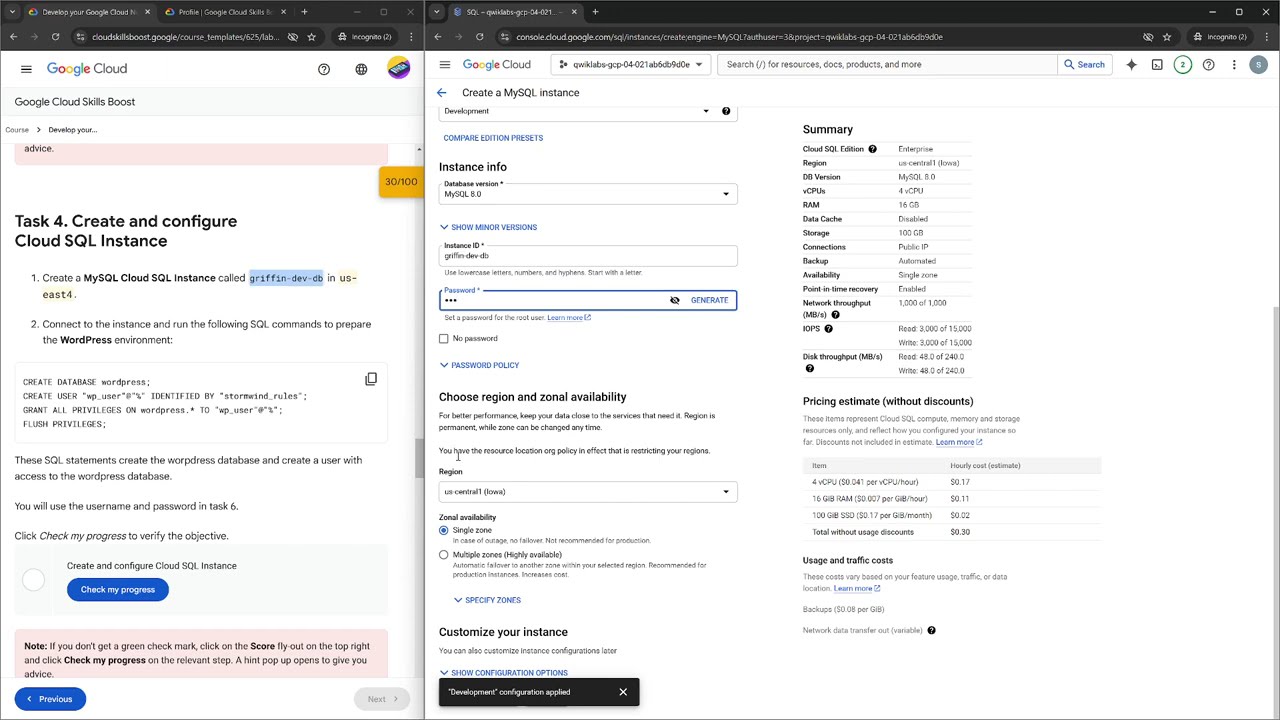Close the Development configuration applied toast
The height and width of the screenshot is (720, 1280).
click(x=623, y=692)
